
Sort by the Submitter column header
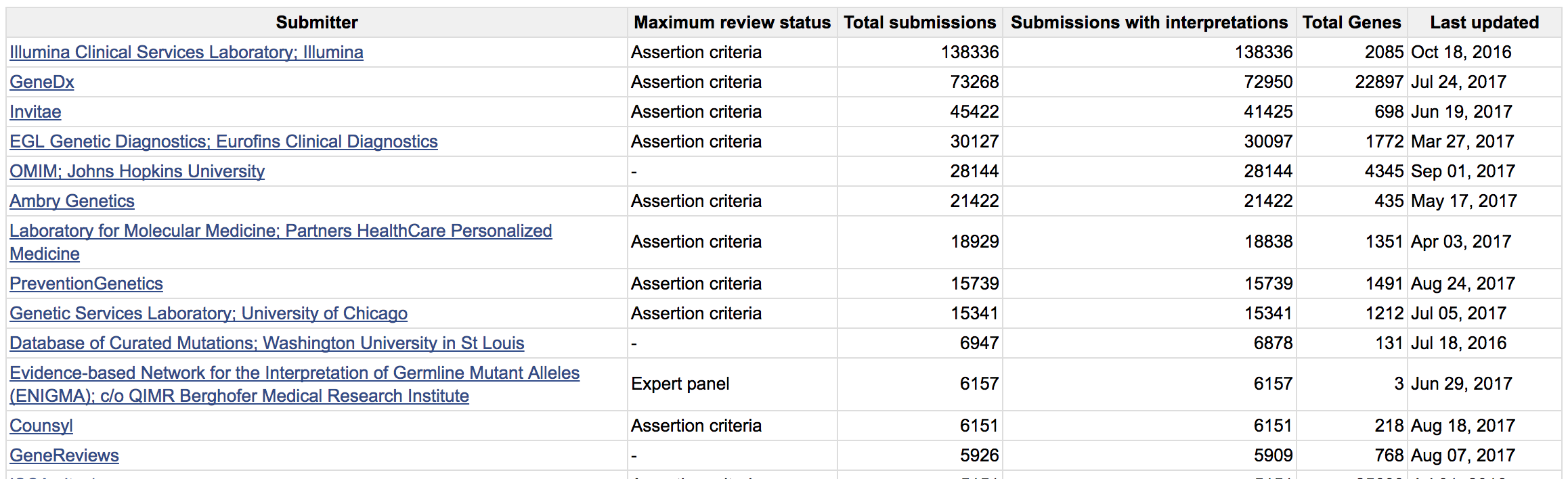tap(317, 22)
